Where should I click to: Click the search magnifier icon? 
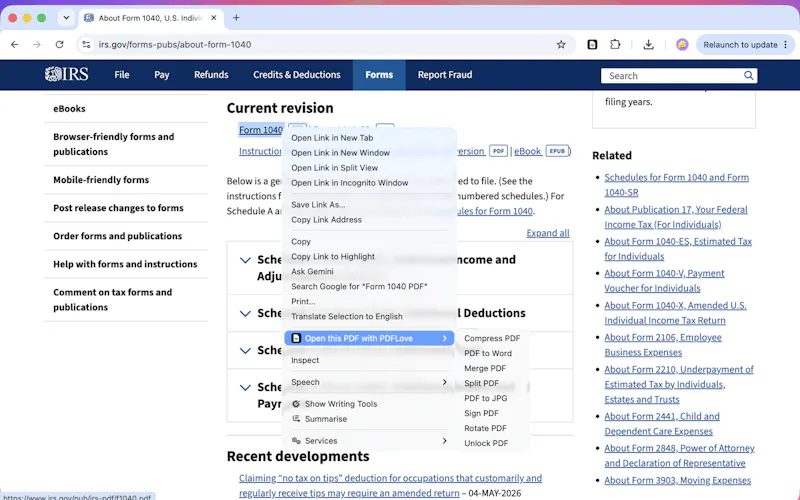[748, 76]
